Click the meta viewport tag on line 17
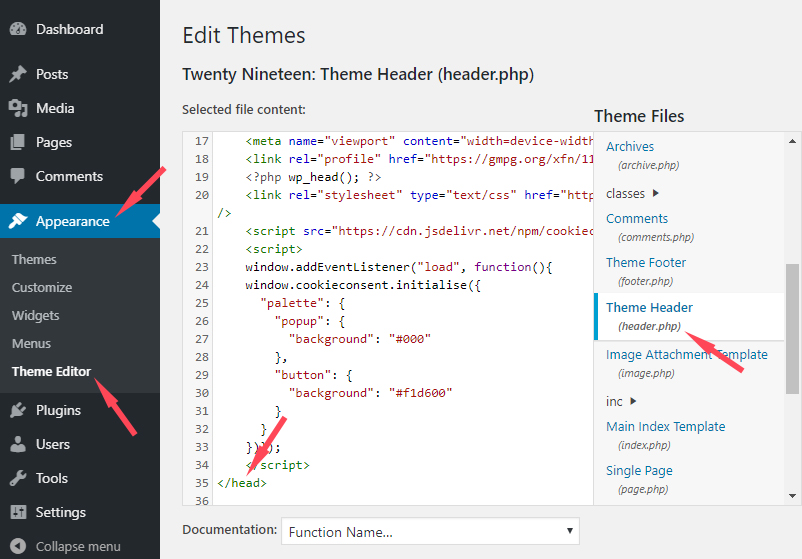Image resolution: width=802 pixels, height=559 pixels. point(419,141)
